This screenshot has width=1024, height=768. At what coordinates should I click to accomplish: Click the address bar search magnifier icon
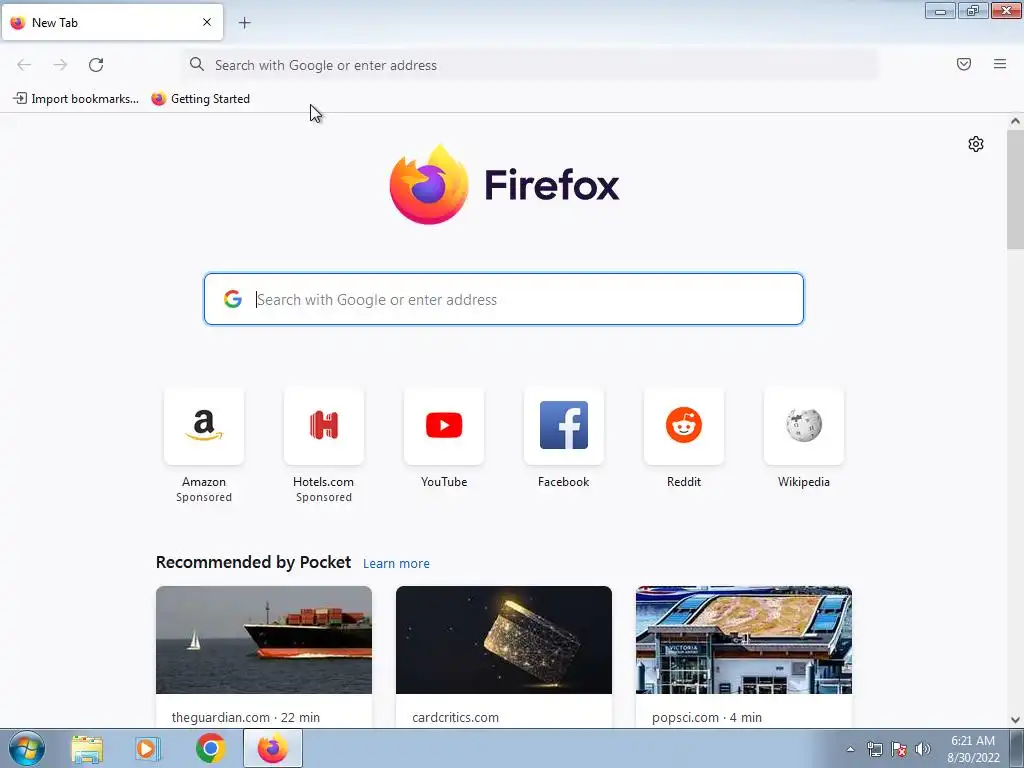click(x=197, y=64)
